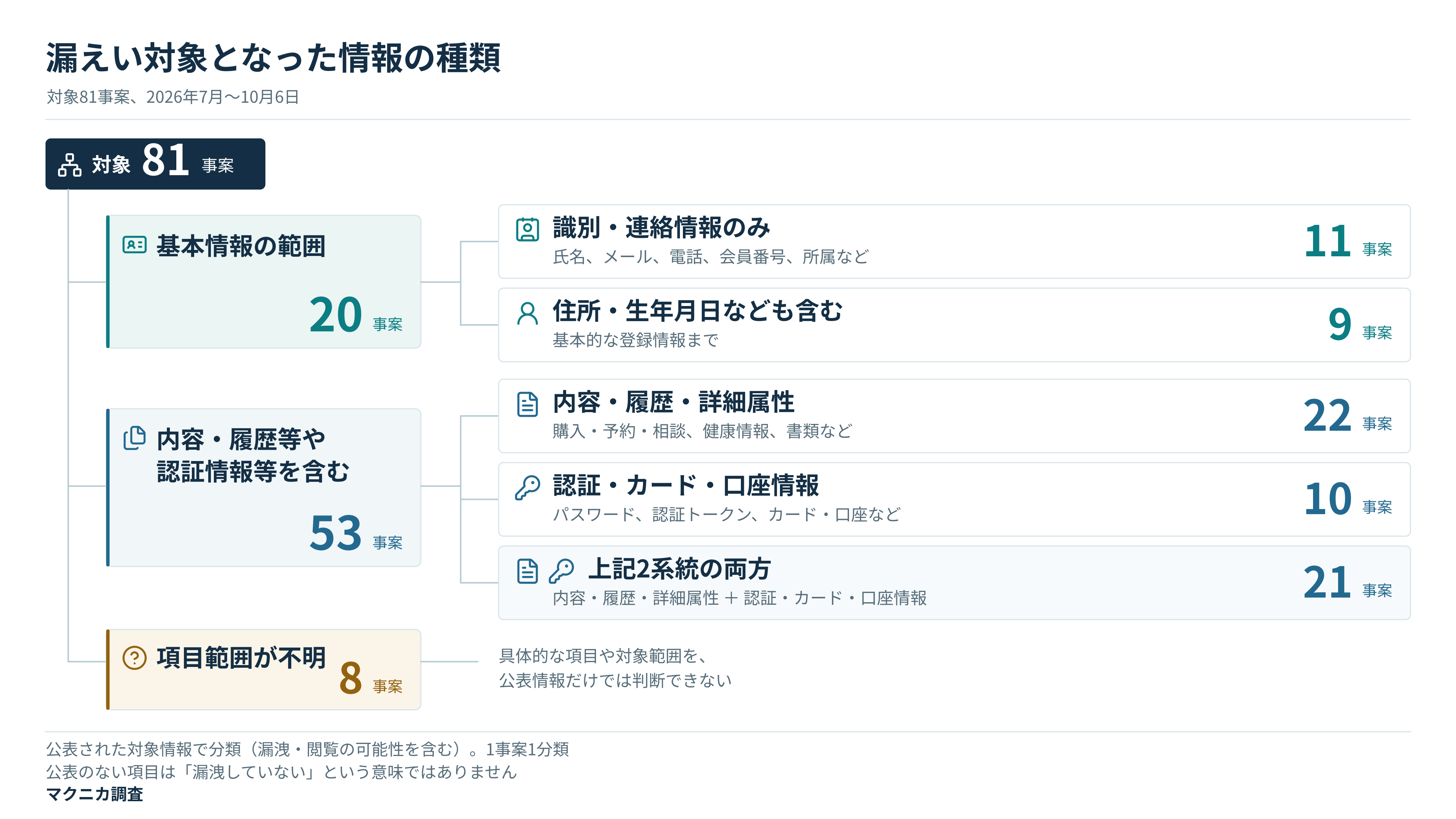This screenshot has width=1456, height=819.
Task: Click the count 20 in 基本情報の範囲
Action: coord(336,315)
